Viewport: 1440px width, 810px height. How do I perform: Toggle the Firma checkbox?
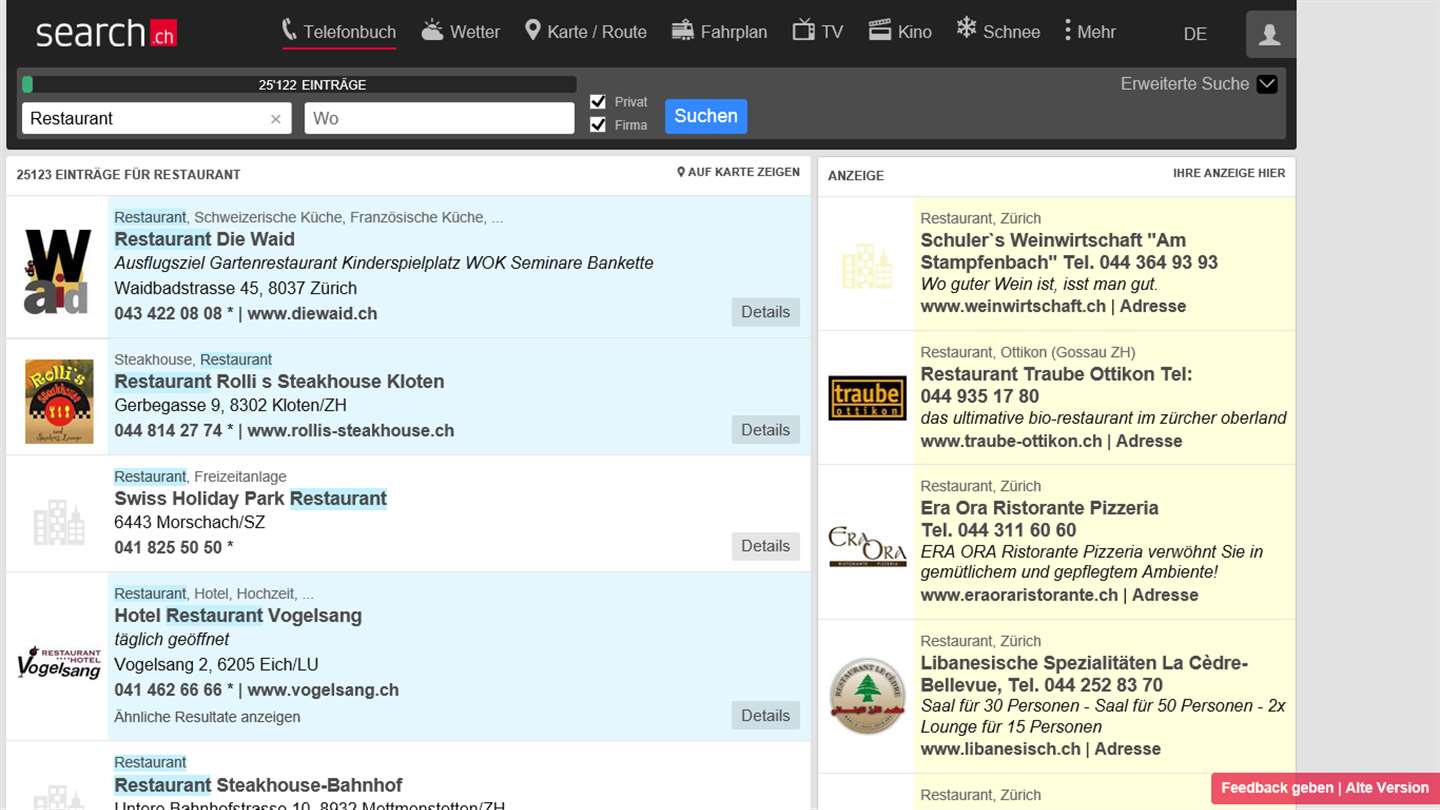coord(598,124)
